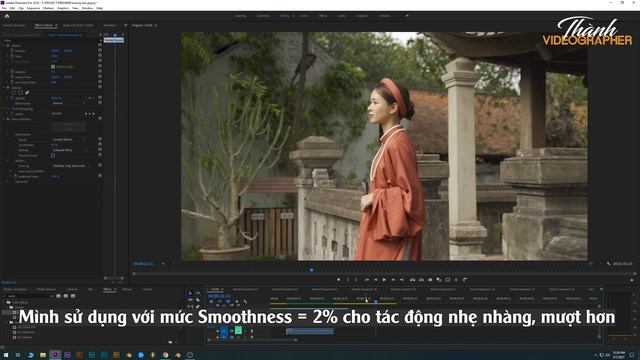
Task: Reset the Motion effect parameters
Action: (x=100, y=46)
